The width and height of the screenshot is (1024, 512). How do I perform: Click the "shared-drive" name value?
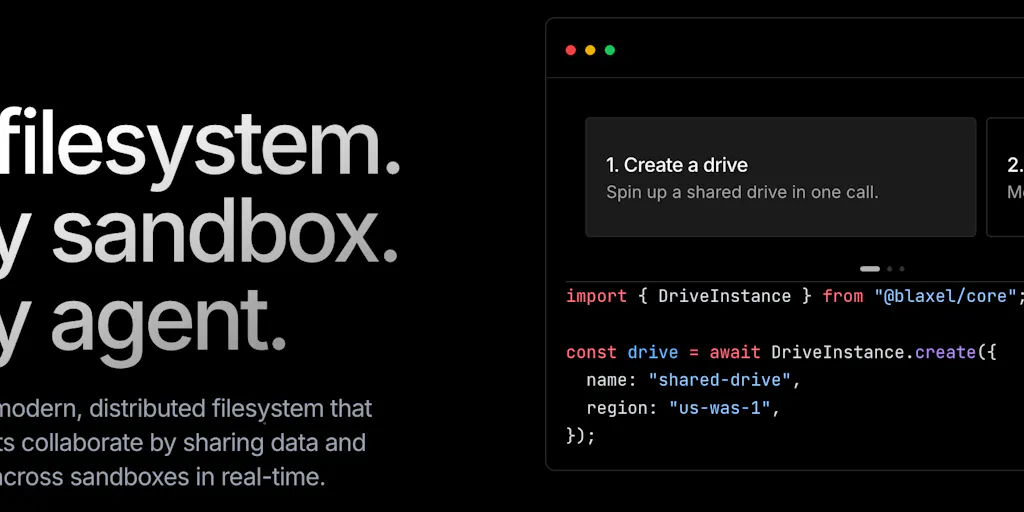(720, 379)
